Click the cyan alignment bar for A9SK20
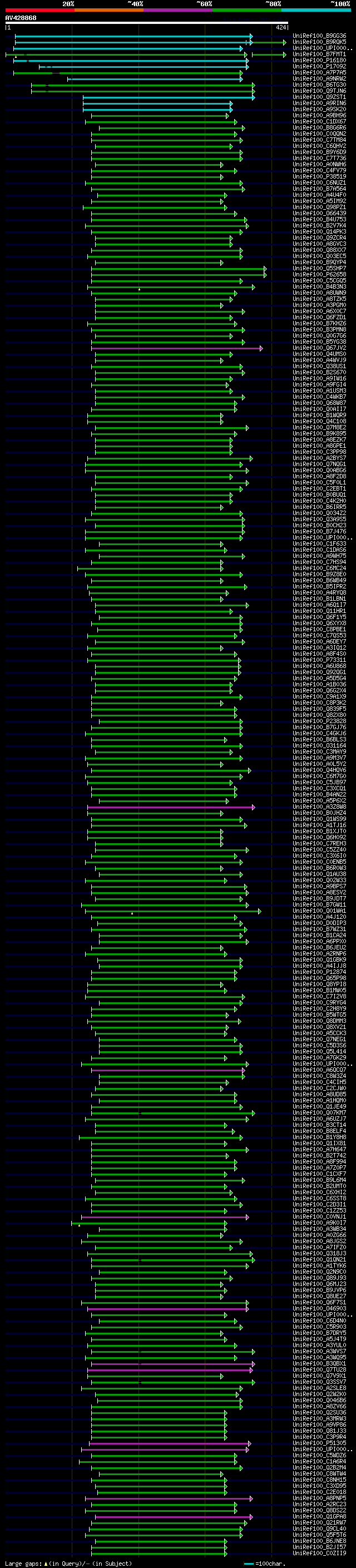356x1568 pixels. coord(157,110)
